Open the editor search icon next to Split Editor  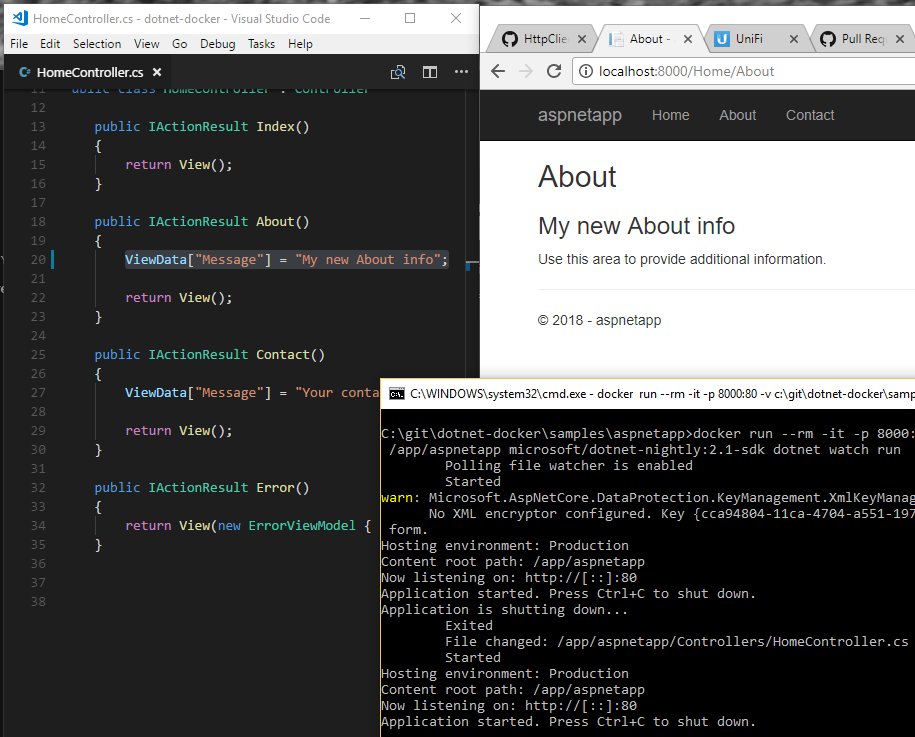click(x=398, y=72)
